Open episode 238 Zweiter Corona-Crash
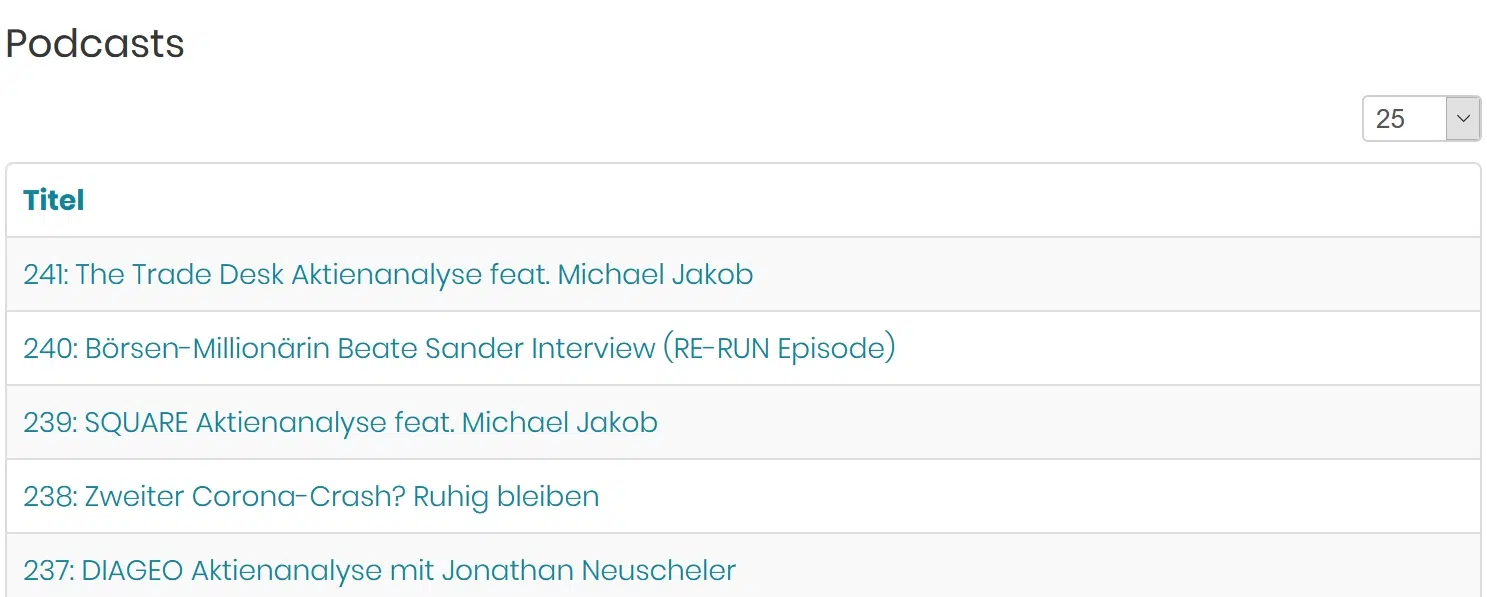The height and width of the screenshot is (597, 1487). click(x=311, y=496)
